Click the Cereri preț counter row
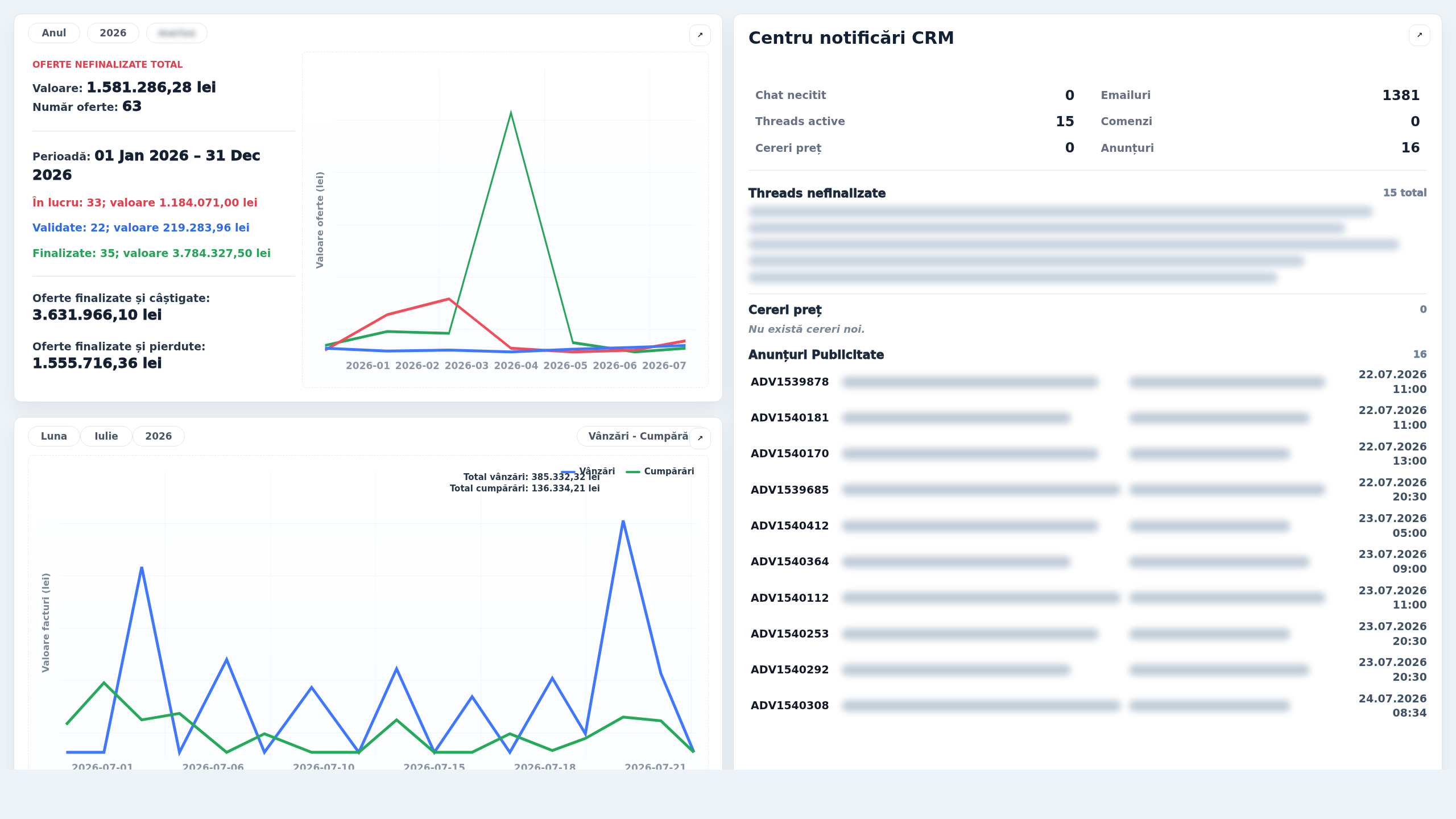The width and height of the screenshot is (1456, 819). point(915,148)
